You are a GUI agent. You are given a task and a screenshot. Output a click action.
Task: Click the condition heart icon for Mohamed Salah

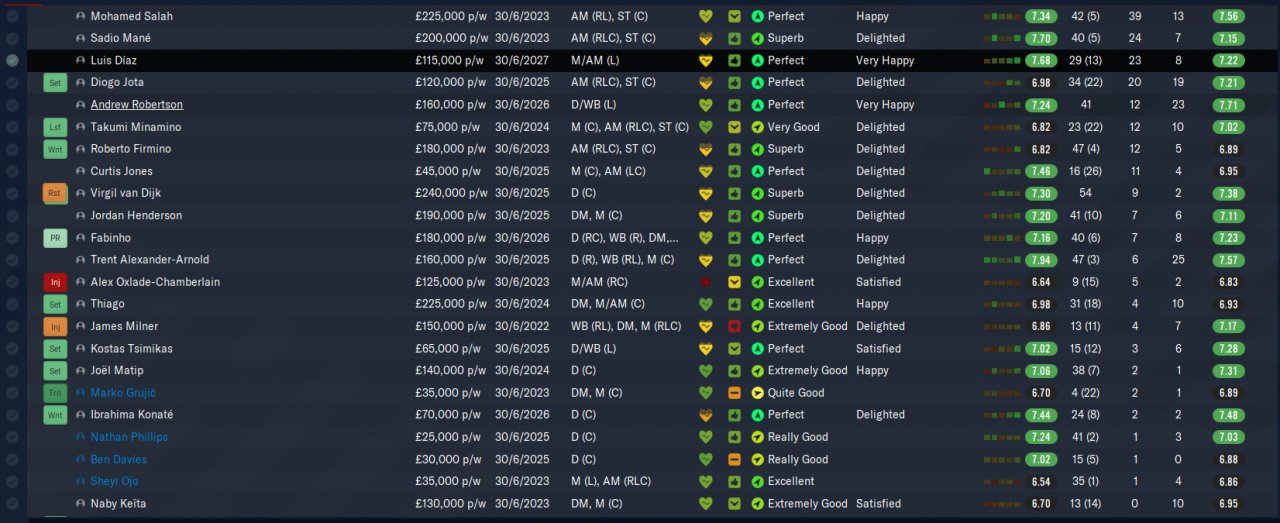[706, 17]
